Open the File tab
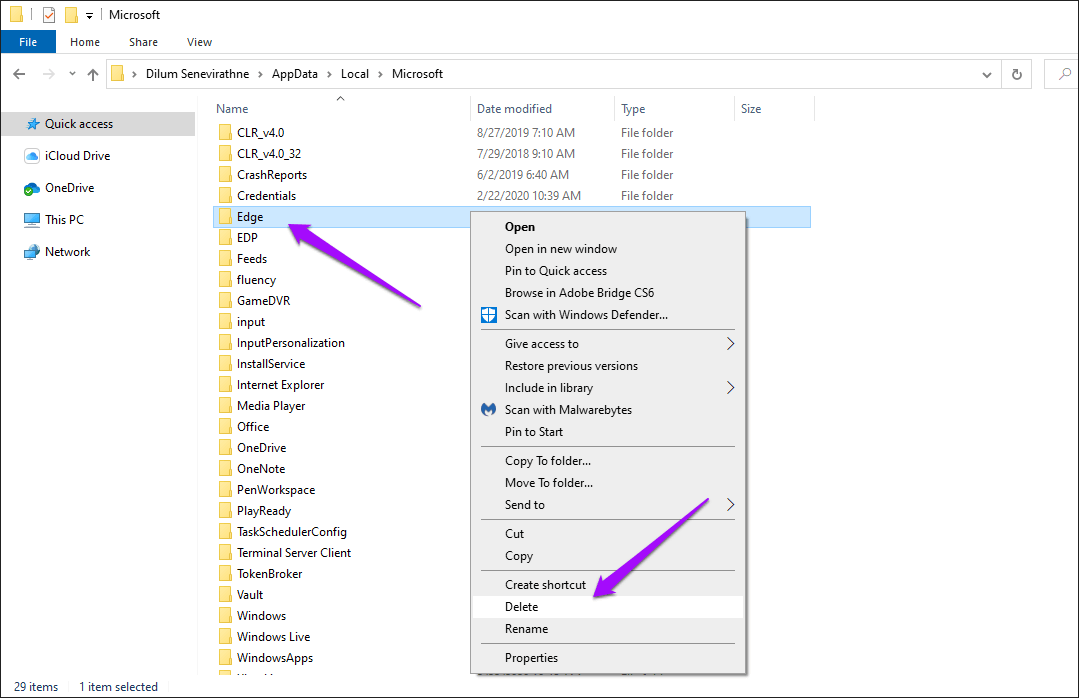Screen dimensions: 1079x698 28,42
